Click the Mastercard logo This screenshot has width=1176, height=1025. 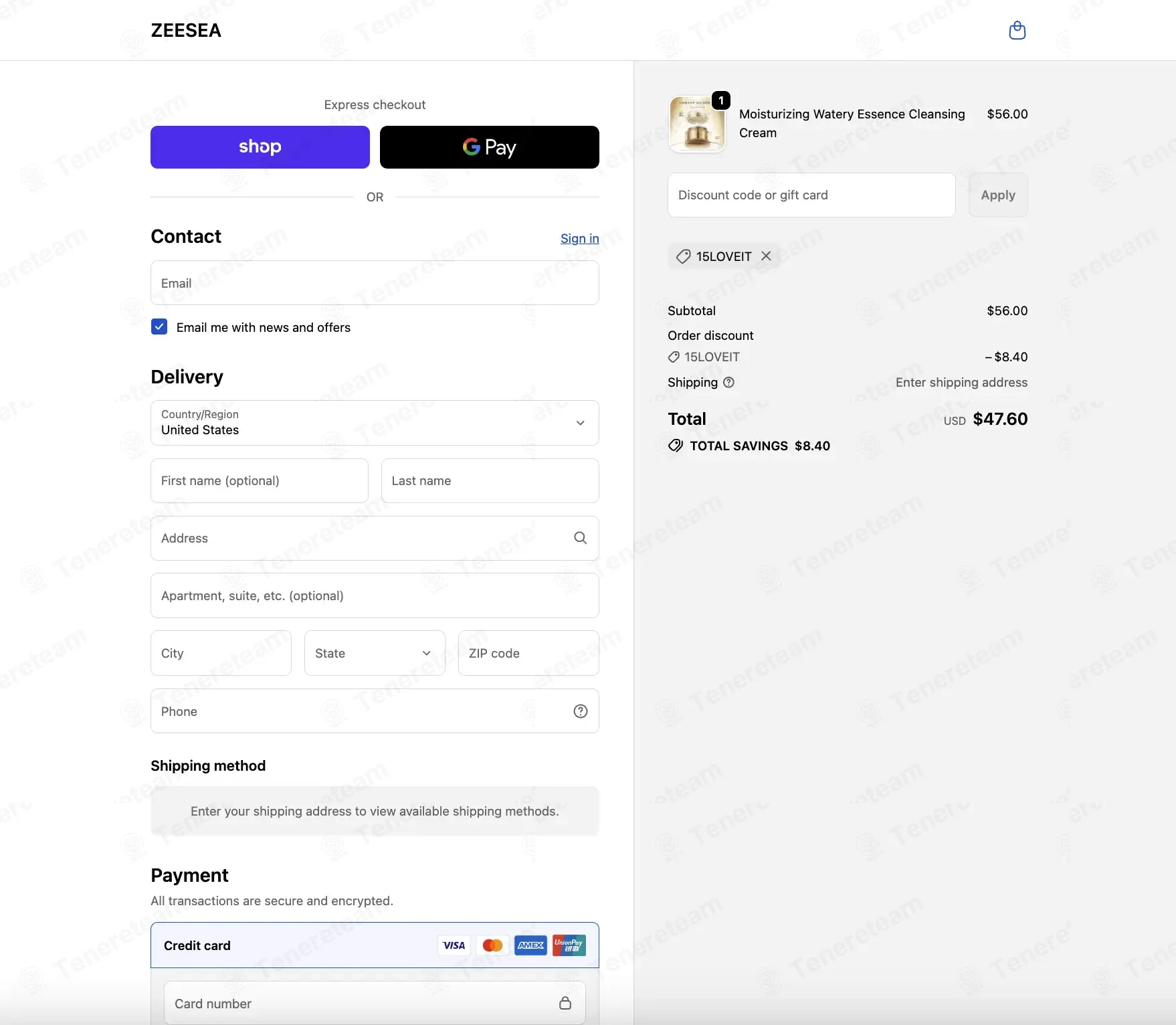[493, 945]
